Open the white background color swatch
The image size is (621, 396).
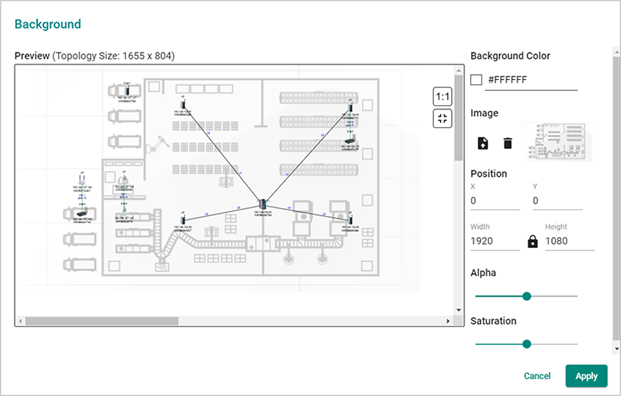pyautogui.click(x=476, y=80)
